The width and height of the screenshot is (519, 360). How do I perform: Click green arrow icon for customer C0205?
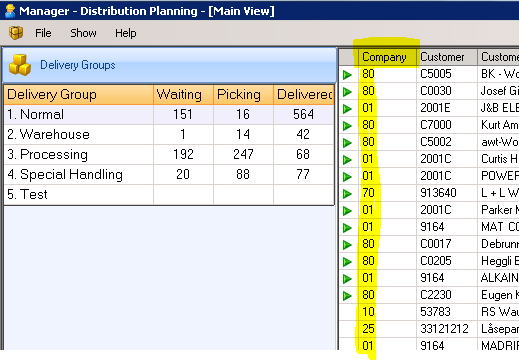(x=347, y=261)
